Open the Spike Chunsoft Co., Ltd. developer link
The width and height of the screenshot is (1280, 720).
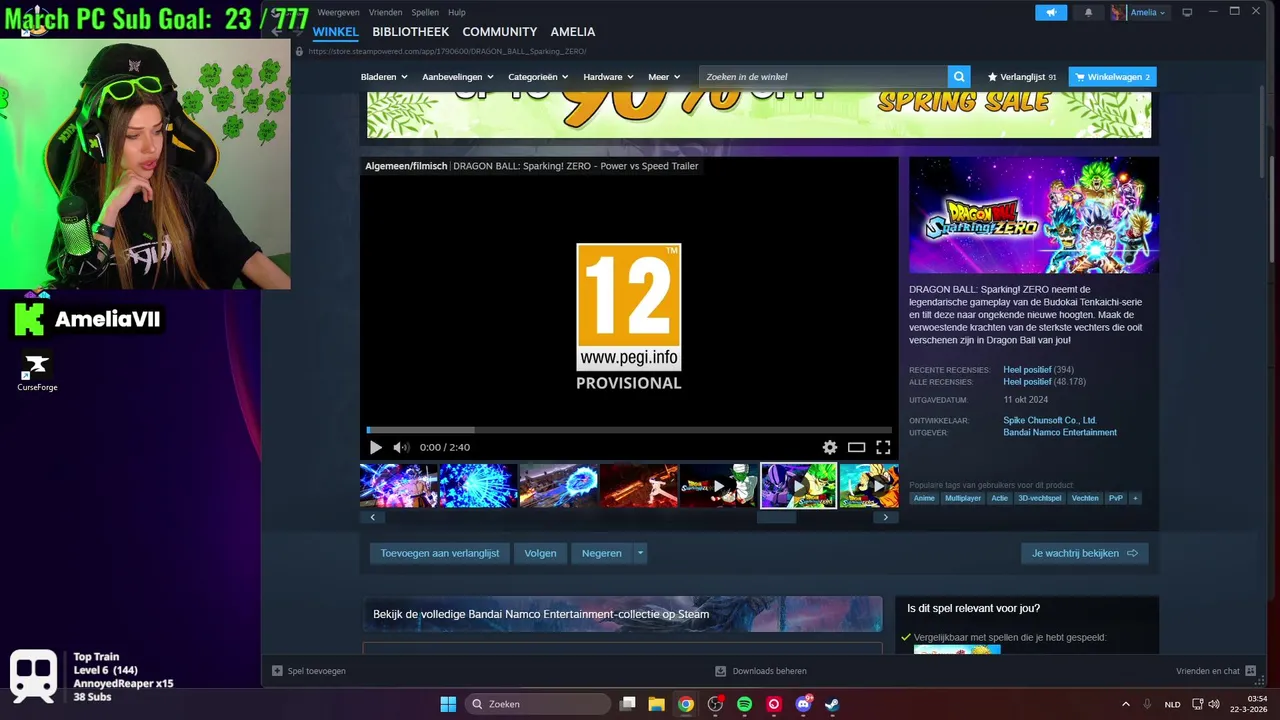click(1050, 420)
